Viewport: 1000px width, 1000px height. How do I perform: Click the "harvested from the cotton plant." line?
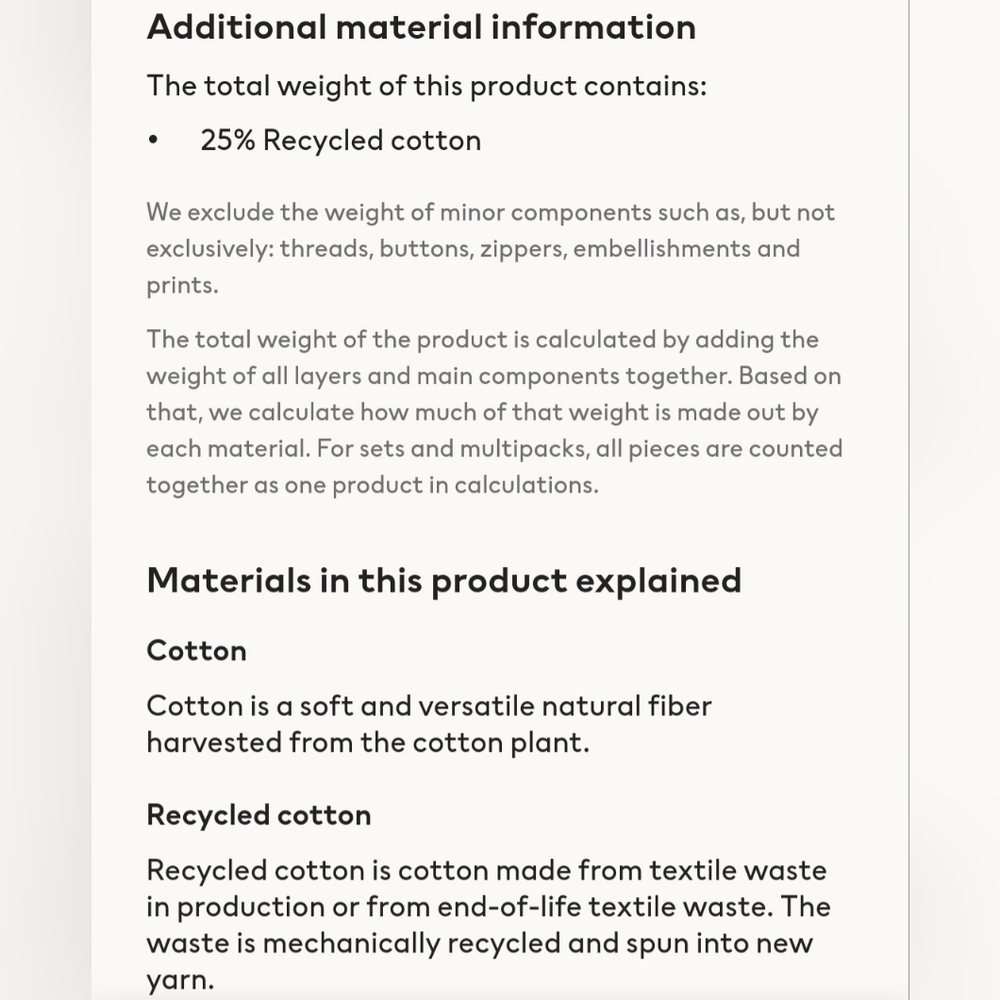coord(368,742)
